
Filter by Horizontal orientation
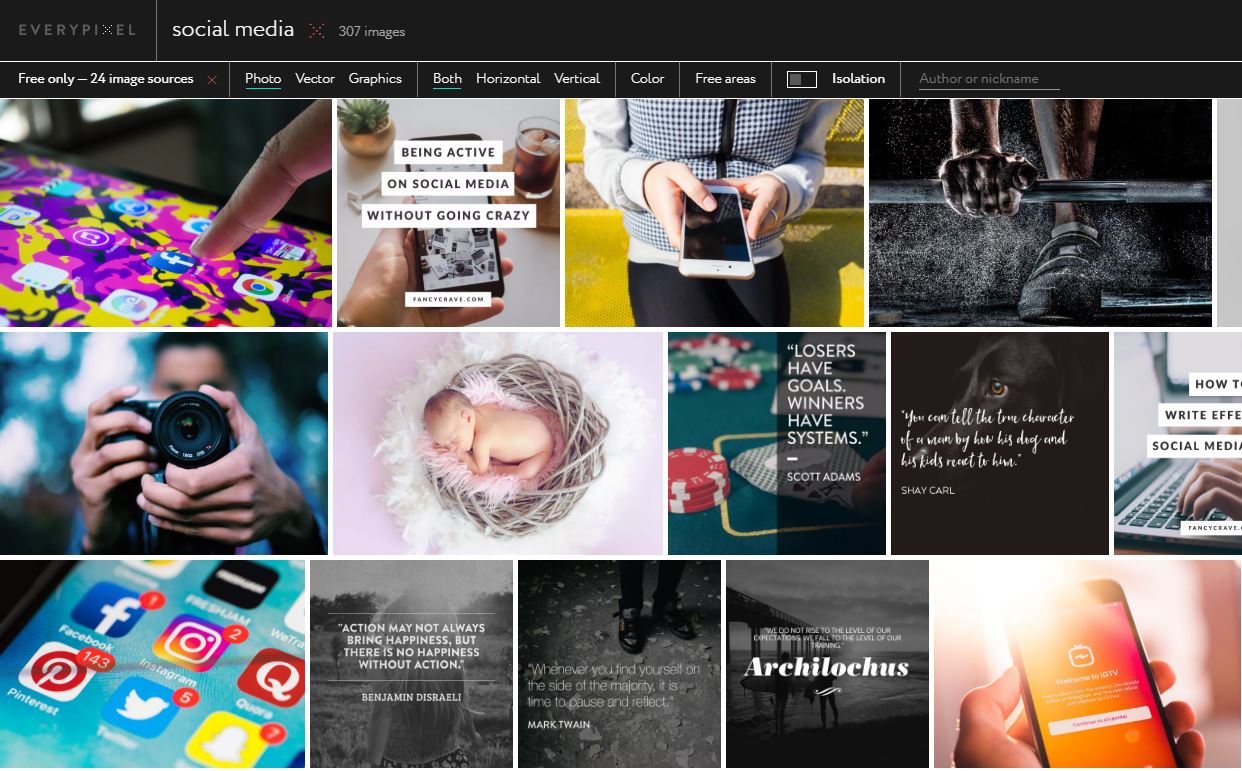coord(508,79)
